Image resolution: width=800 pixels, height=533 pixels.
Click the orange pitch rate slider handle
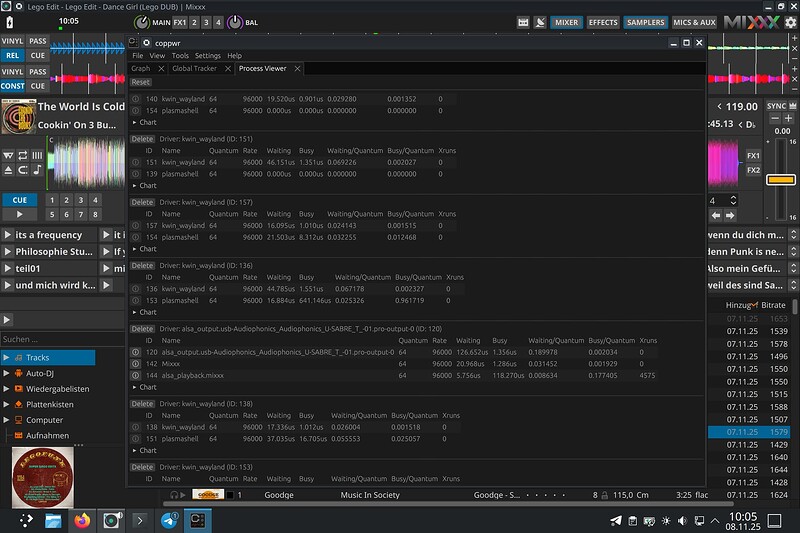click(x=780, y=180)
